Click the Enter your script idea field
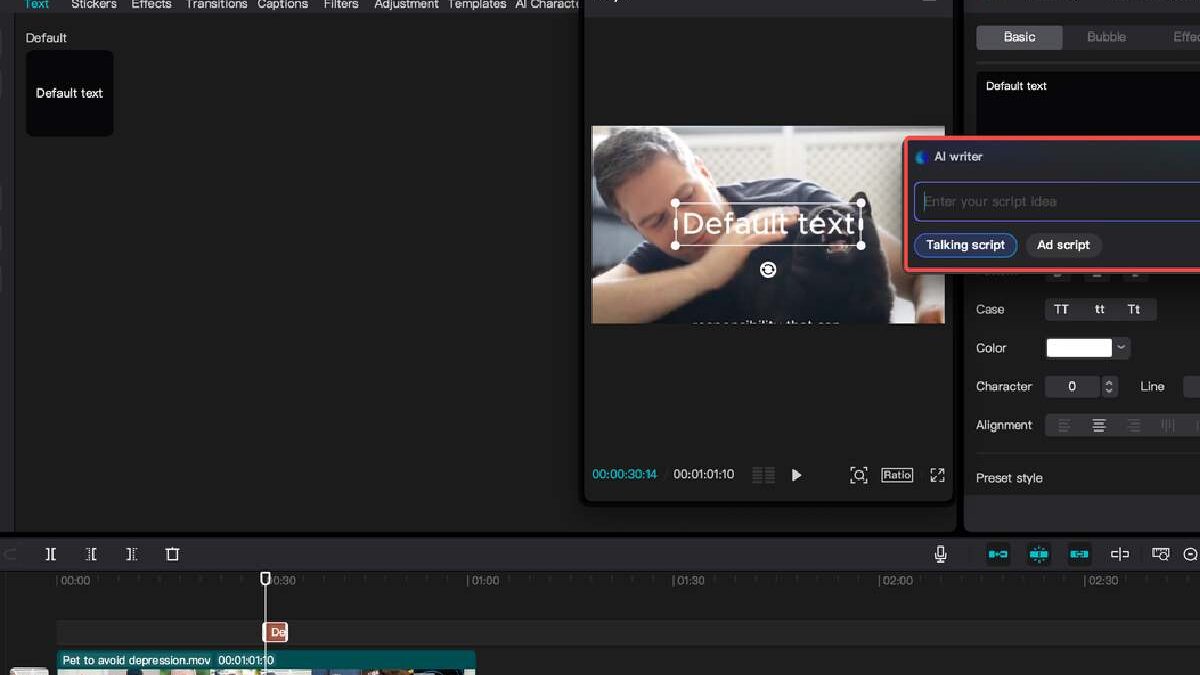The image size is (1200, 675). click(x=1055, y=201)
